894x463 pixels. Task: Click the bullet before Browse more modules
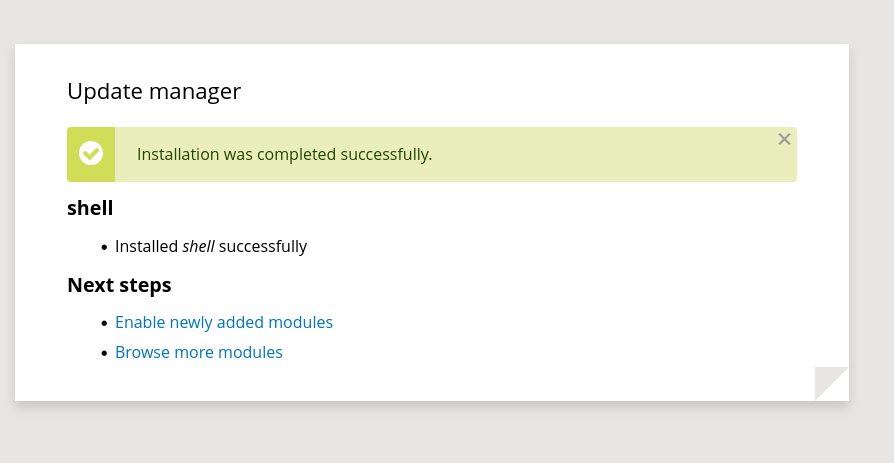[x=104, y=354]
